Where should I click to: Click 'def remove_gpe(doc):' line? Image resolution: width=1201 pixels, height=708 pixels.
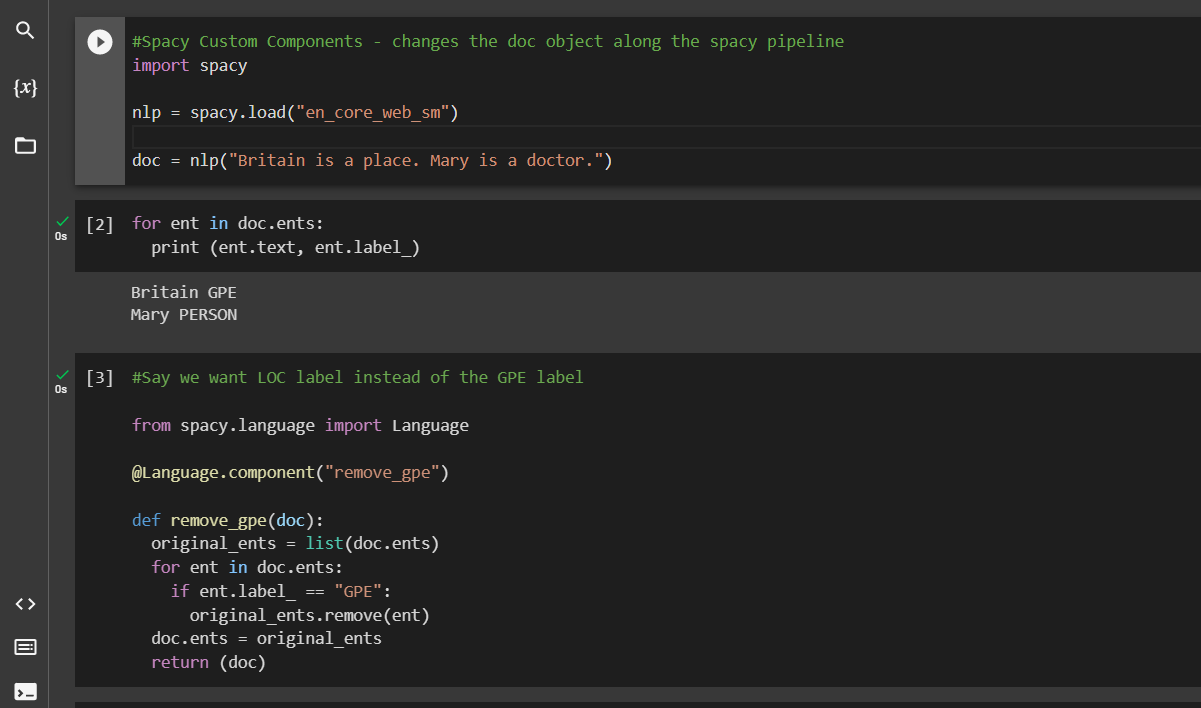228,521
